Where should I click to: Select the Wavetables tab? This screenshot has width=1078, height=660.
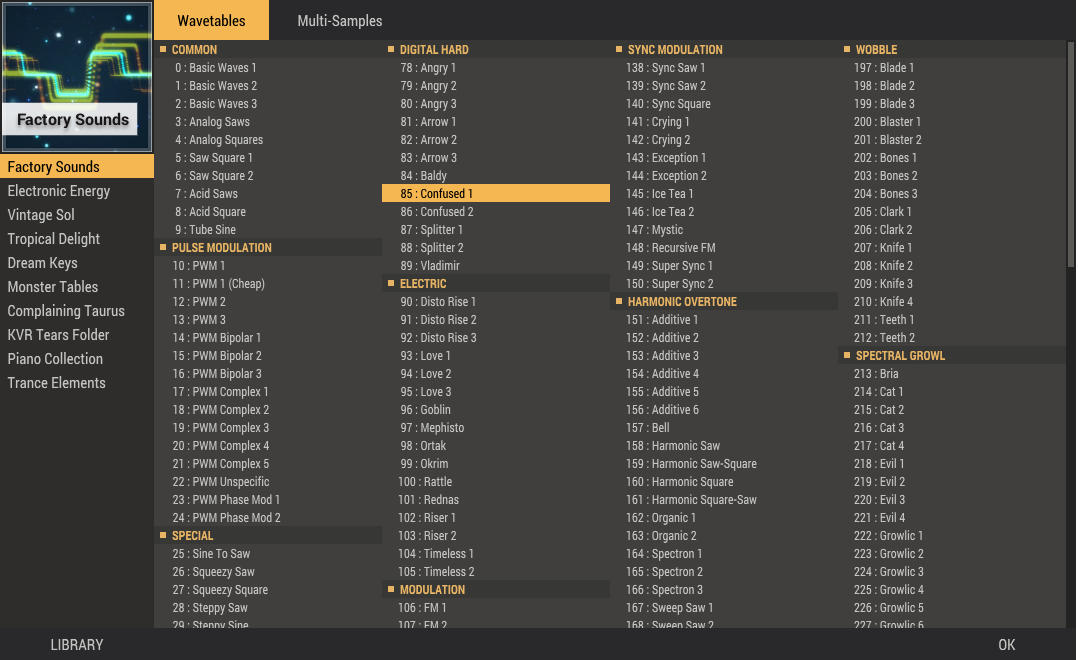[211, 21]
